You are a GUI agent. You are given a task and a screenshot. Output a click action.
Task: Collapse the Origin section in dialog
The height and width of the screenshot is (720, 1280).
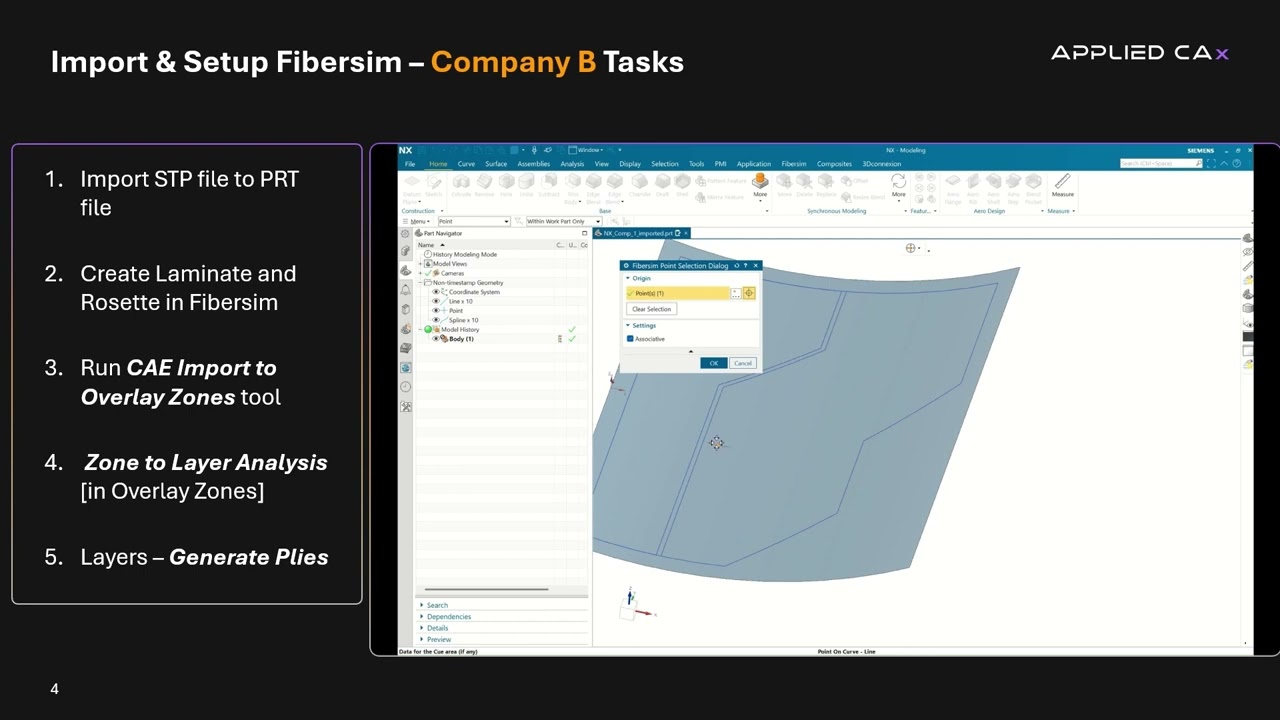coord(628,278)
